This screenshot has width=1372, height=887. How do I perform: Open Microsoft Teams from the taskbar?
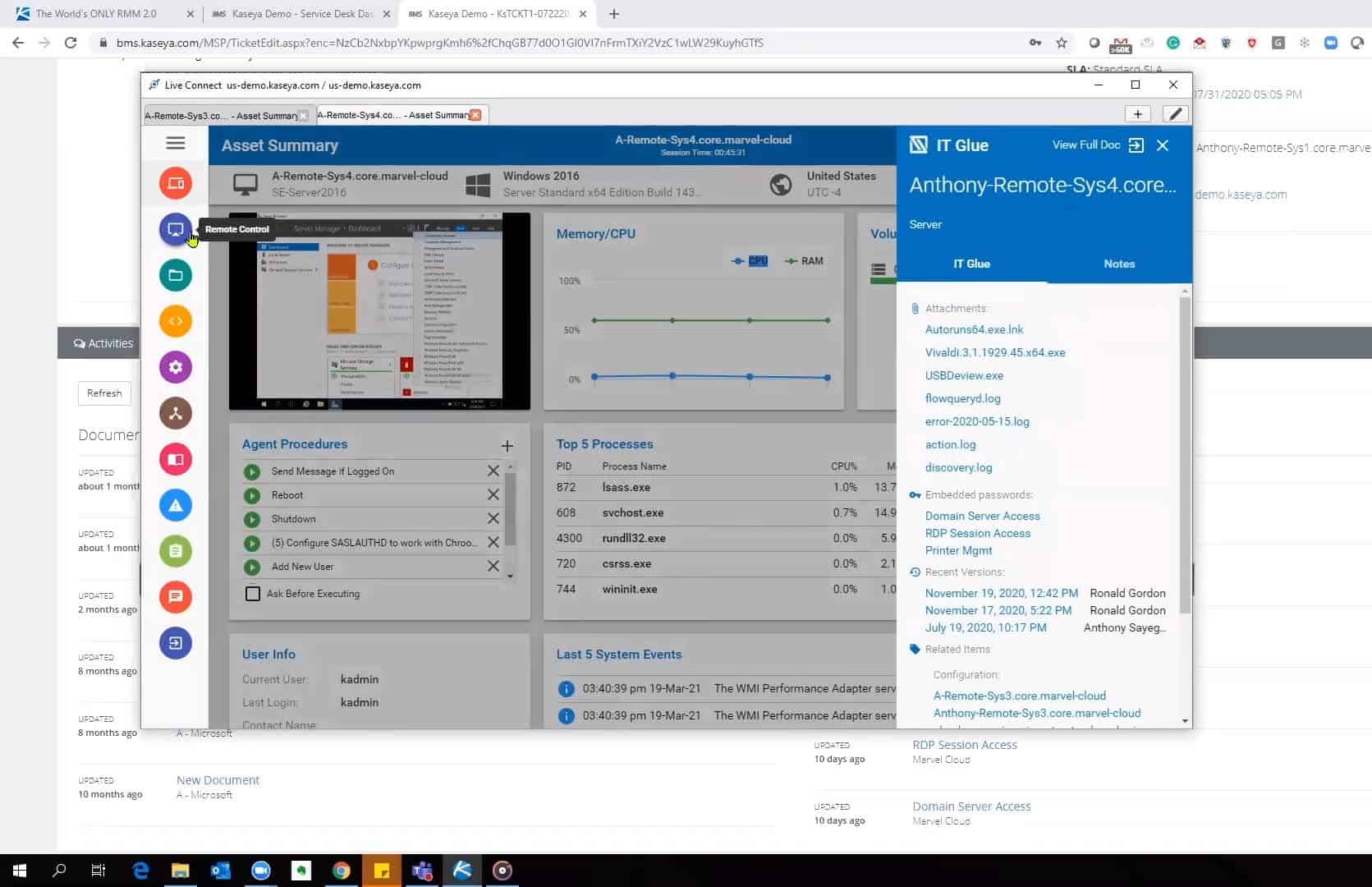(422, 871)
